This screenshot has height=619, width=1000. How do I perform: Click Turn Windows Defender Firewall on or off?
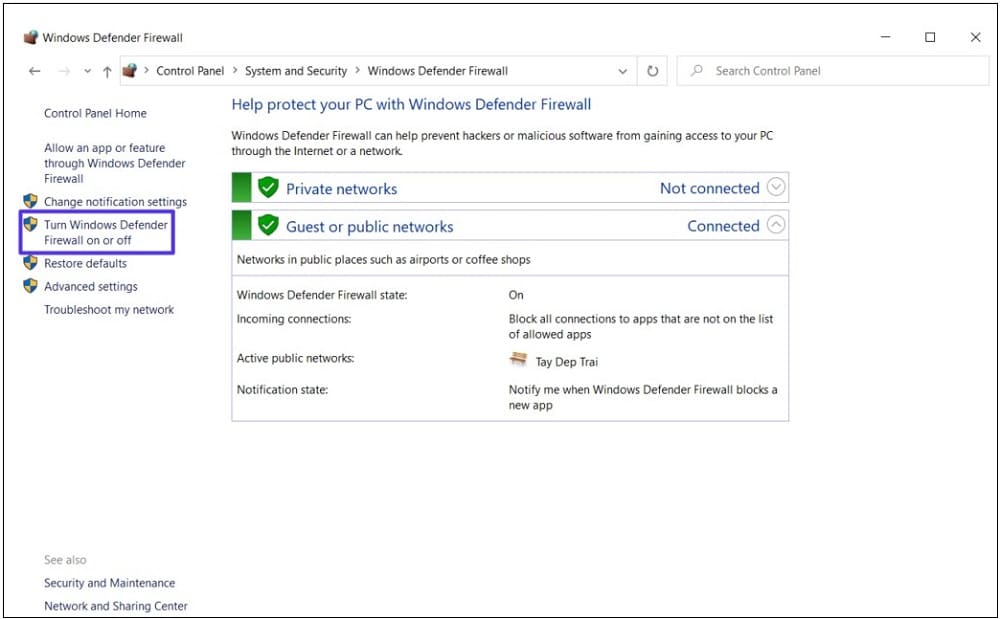tap(106, 233)
